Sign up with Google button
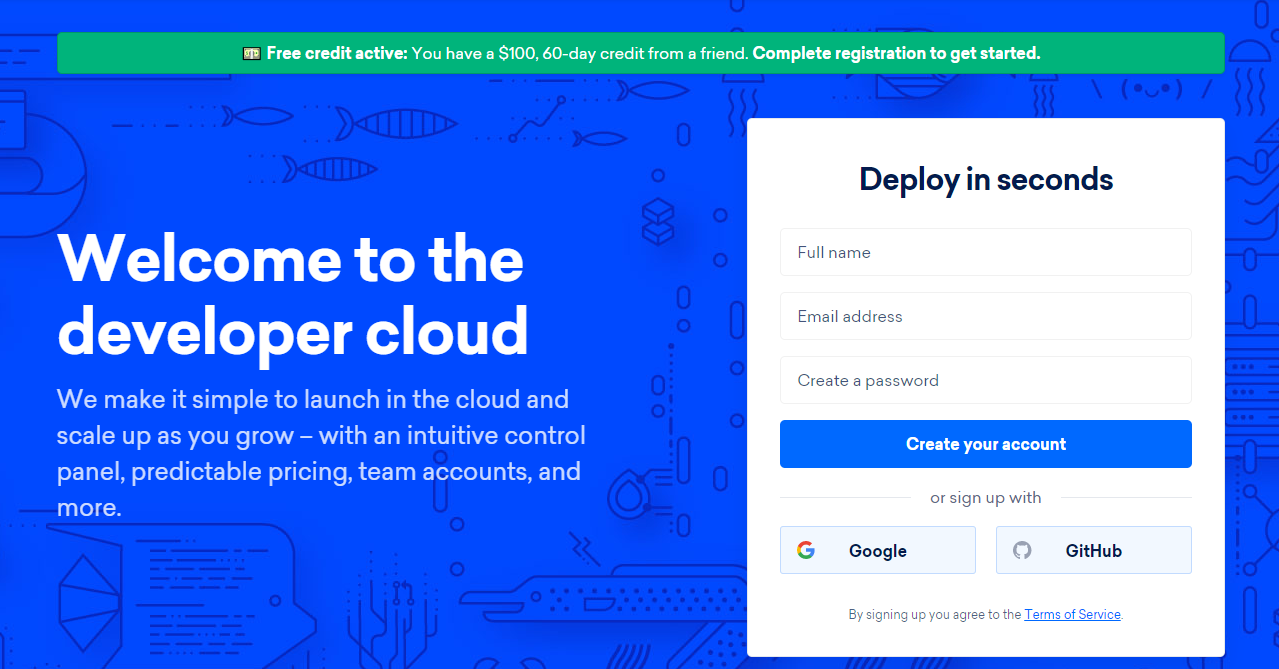The height and width of the screenshot is (669, 1279). click(877, 550)
